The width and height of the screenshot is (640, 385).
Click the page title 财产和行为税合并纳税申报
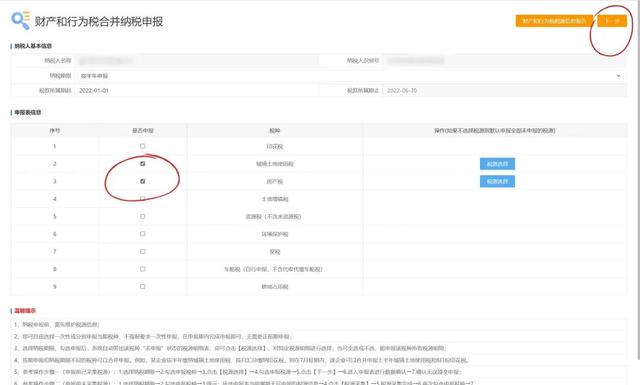(99, 22)
